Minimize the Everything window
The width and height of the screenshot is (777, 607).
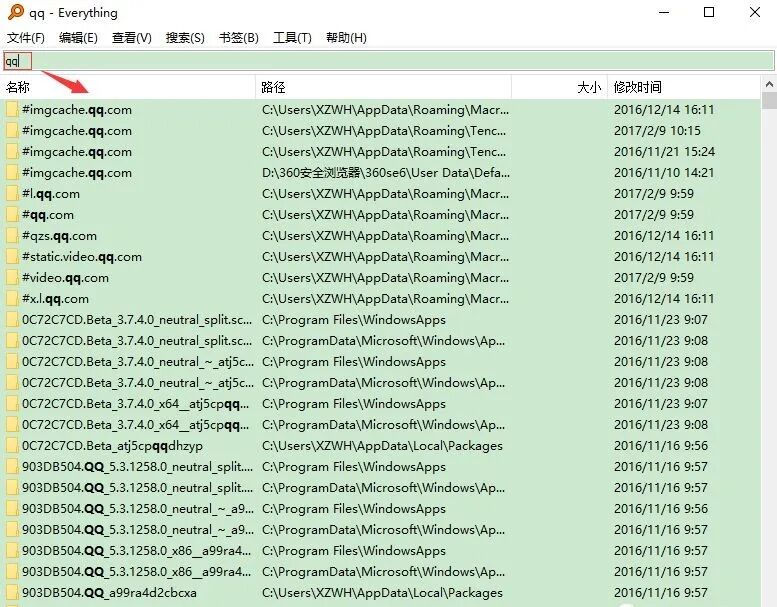664,12
